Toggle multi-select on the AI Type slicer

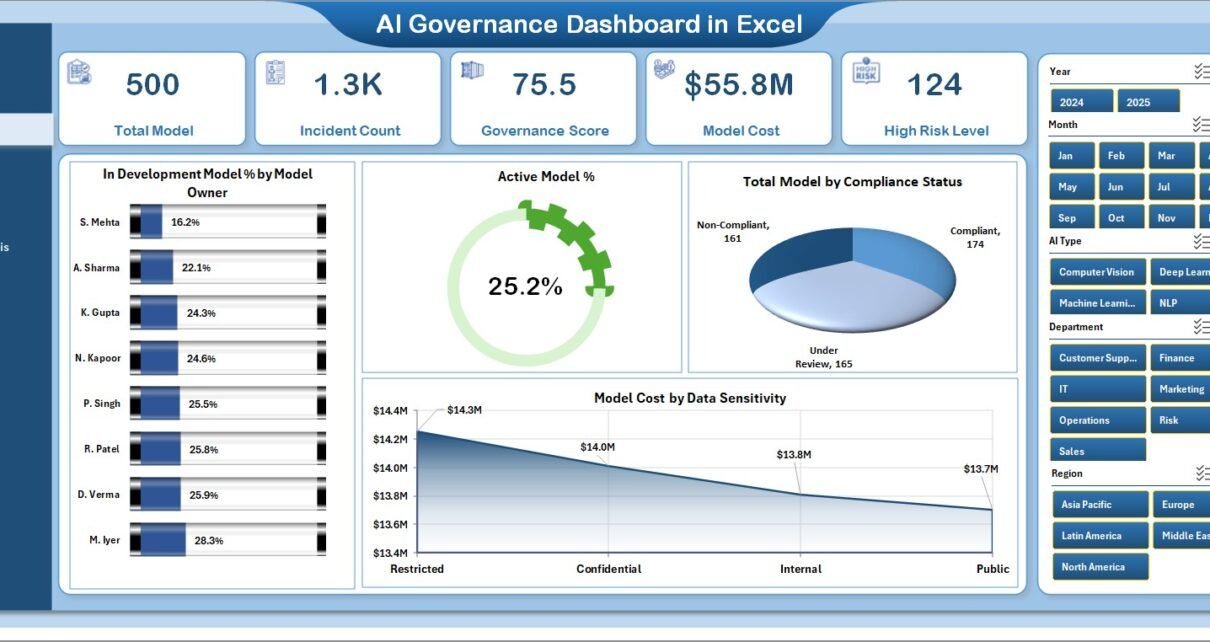[1201, 241]
